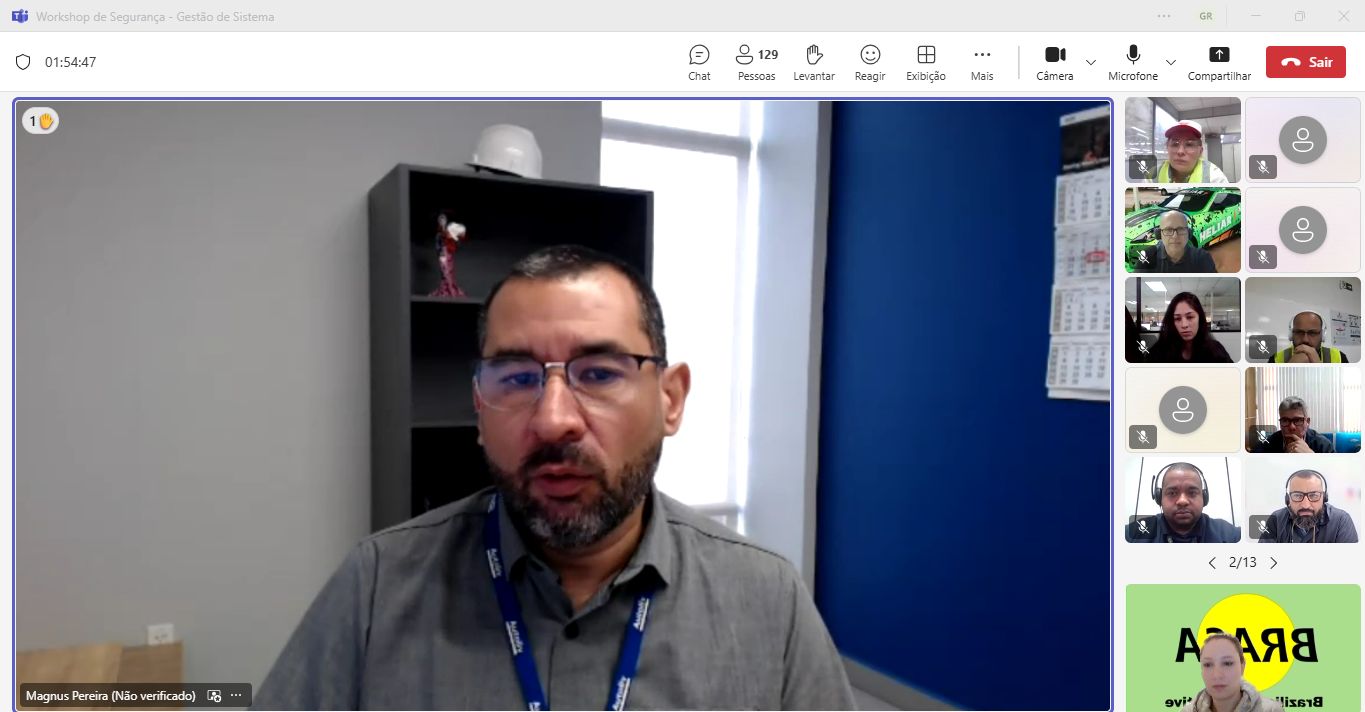Open title bar ellipsis settings menu
The image size is (1365, 712).
click(1164, 16)
